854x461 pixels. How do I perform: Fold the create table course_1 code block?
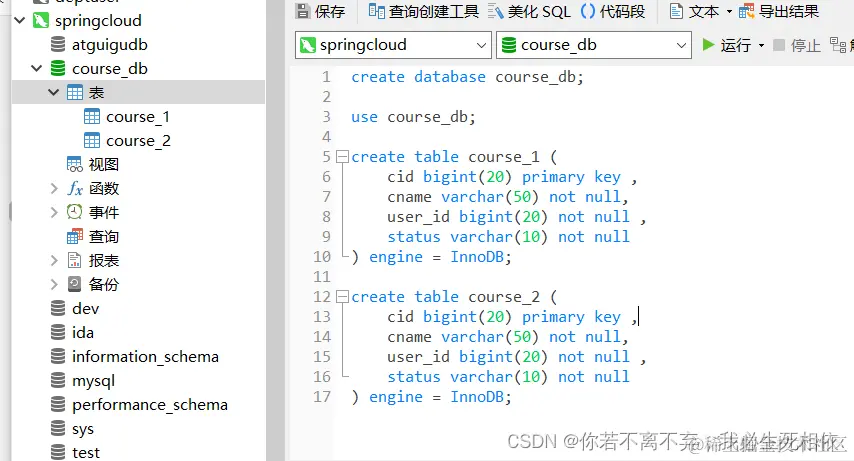coord(342,157)
